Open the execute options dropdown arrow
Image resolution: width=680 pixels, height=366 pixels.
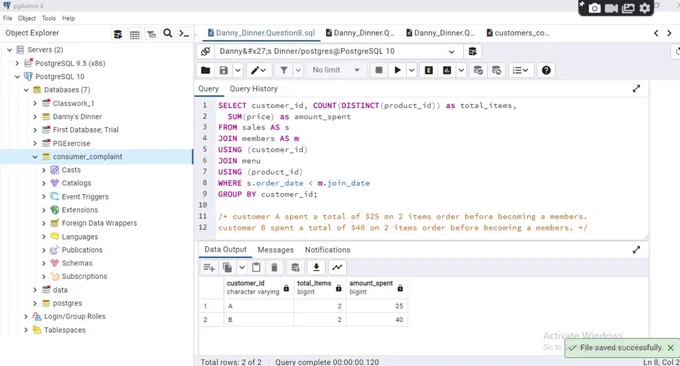(412, 70)
